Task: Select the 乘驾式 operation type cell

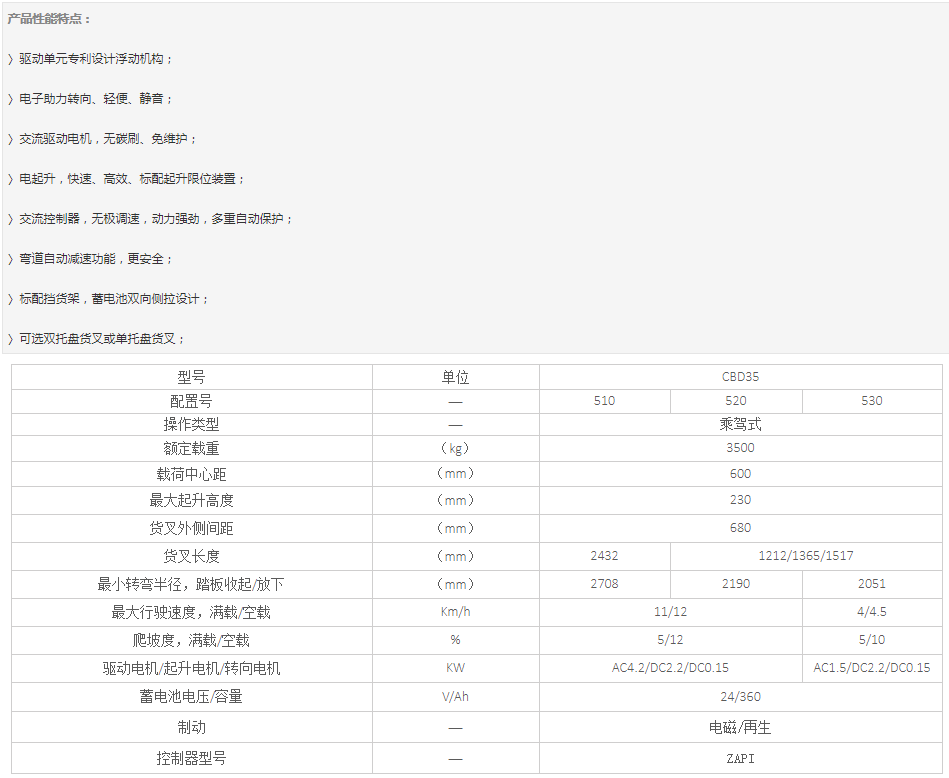Action: (x=738, y=424)
